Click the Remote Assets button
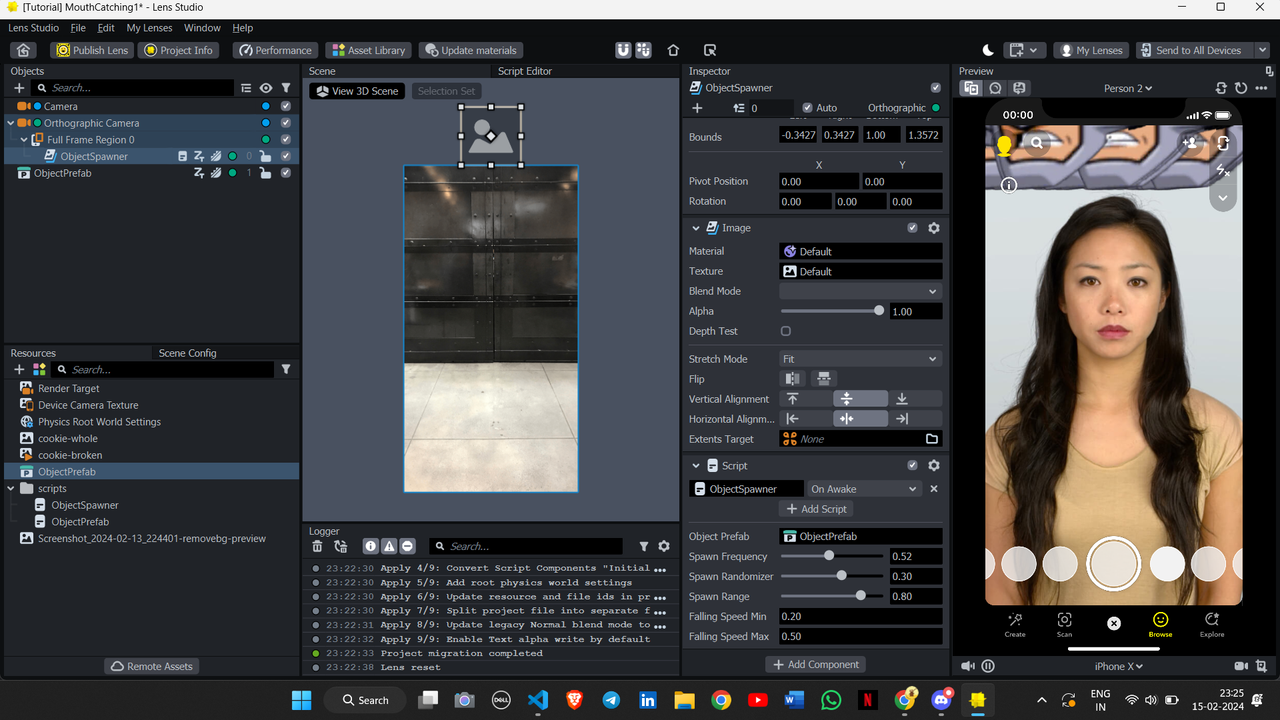The width and height of the screenshot is (1280, 720). pos(152,666)
